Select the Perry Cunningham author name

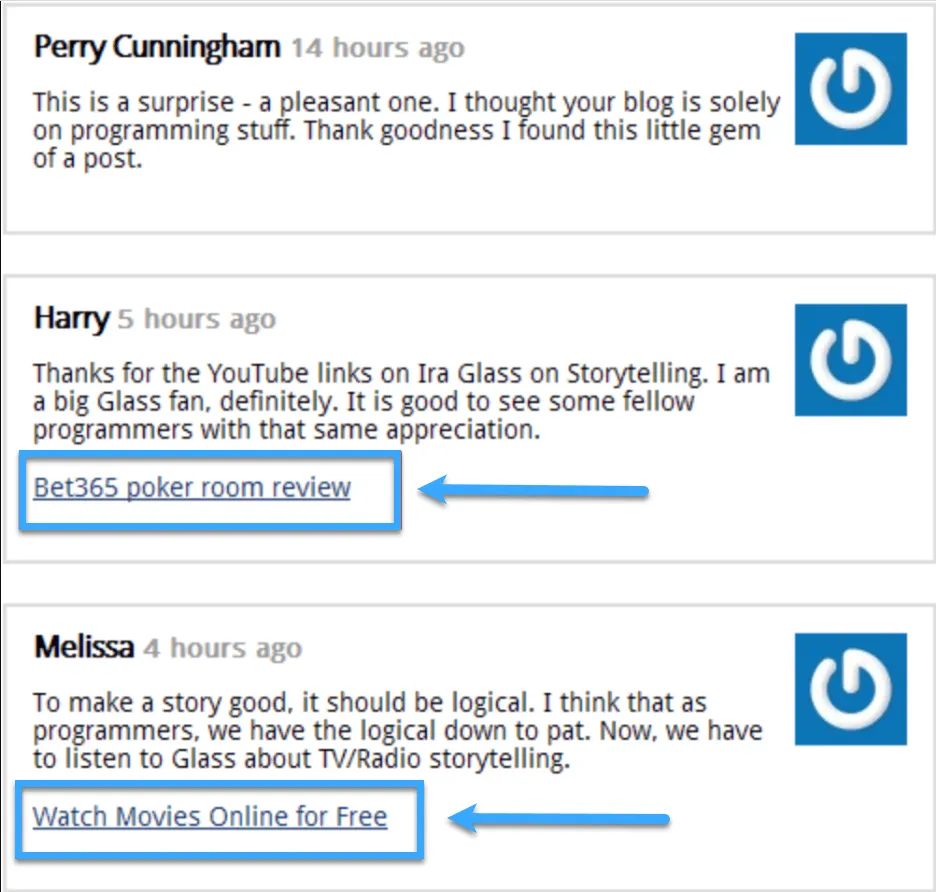157,47
